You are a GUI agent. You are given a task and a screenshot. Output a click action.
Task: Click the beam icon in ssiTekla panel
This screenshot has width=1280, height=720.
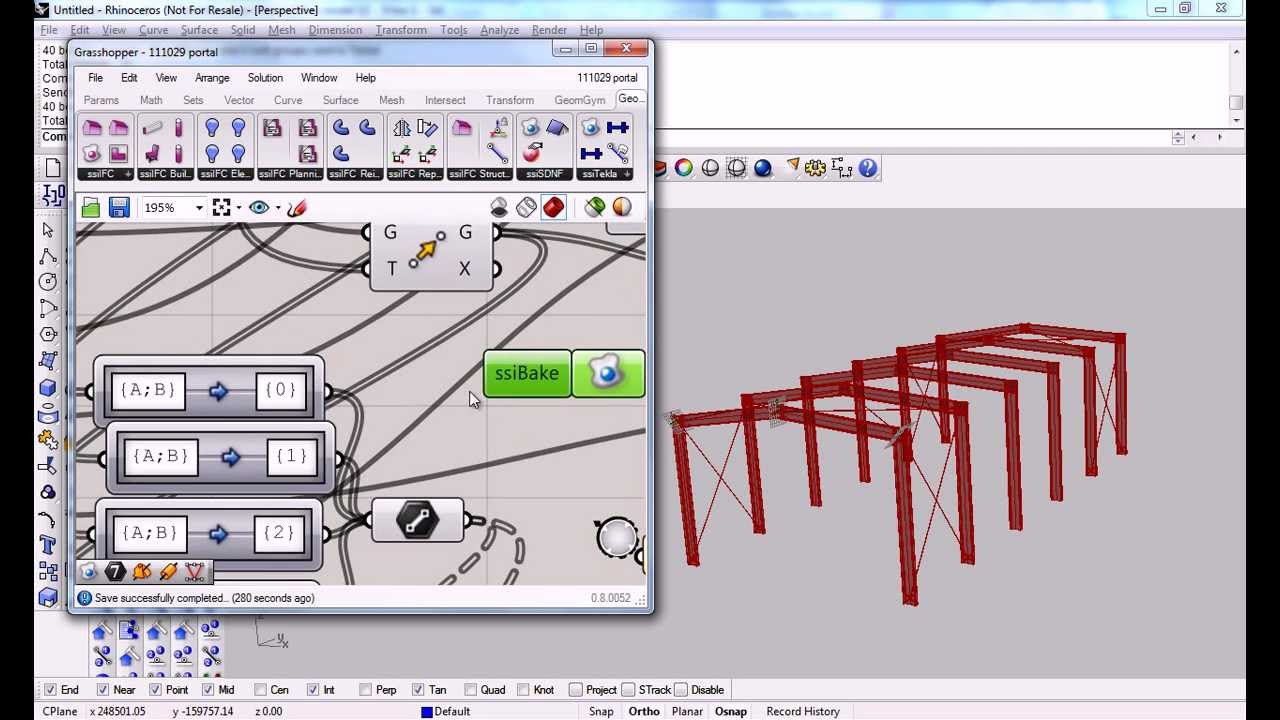(x=617, y=128)
